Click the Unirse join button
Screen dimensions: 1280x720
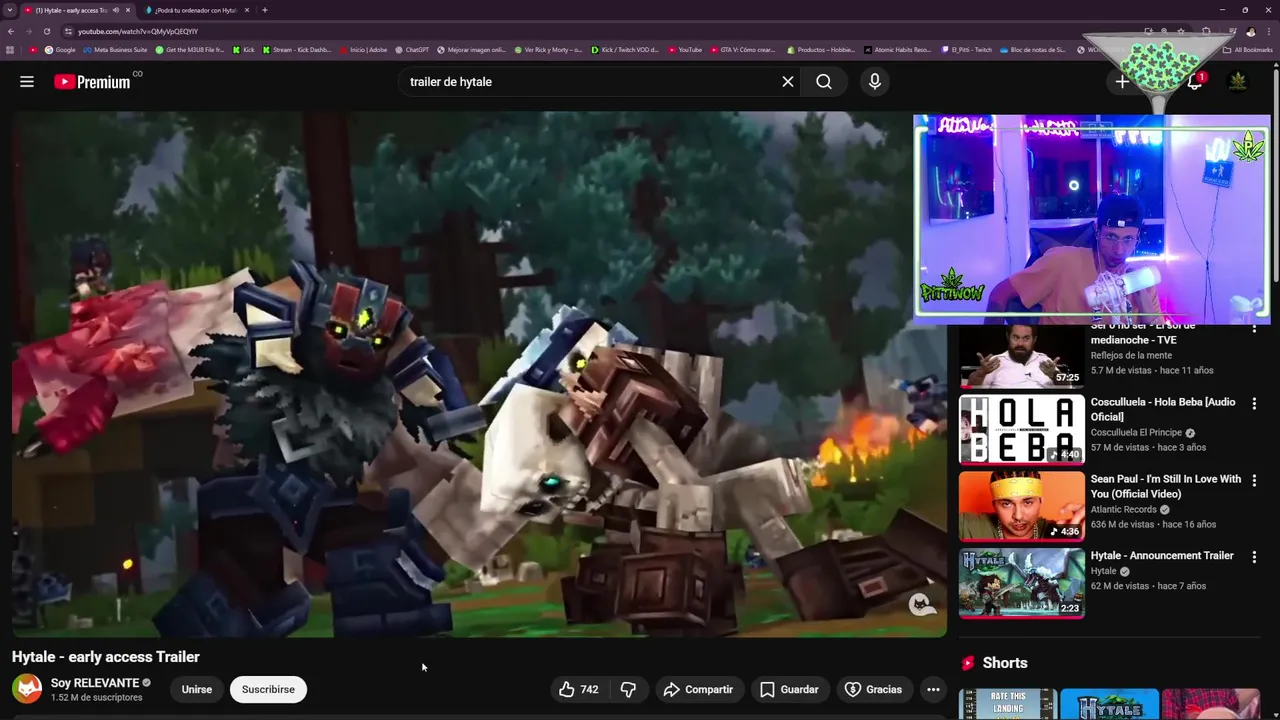(x=197, y=689)
